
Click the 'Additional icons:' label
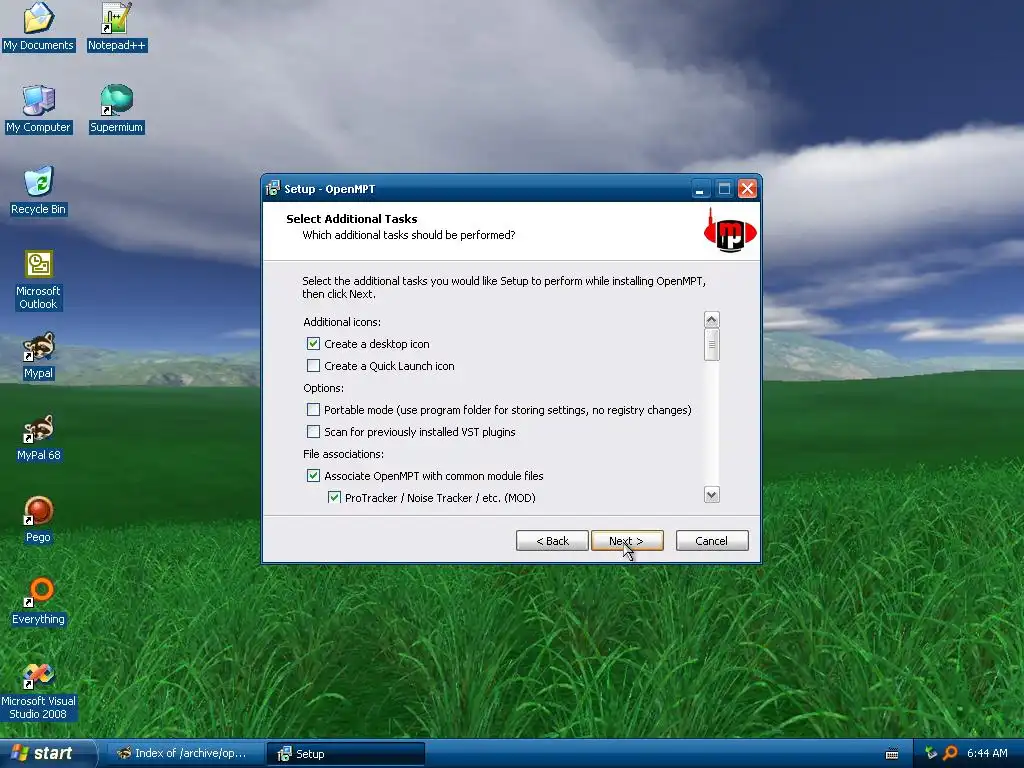pyautogui.click(x=342, y=322)
